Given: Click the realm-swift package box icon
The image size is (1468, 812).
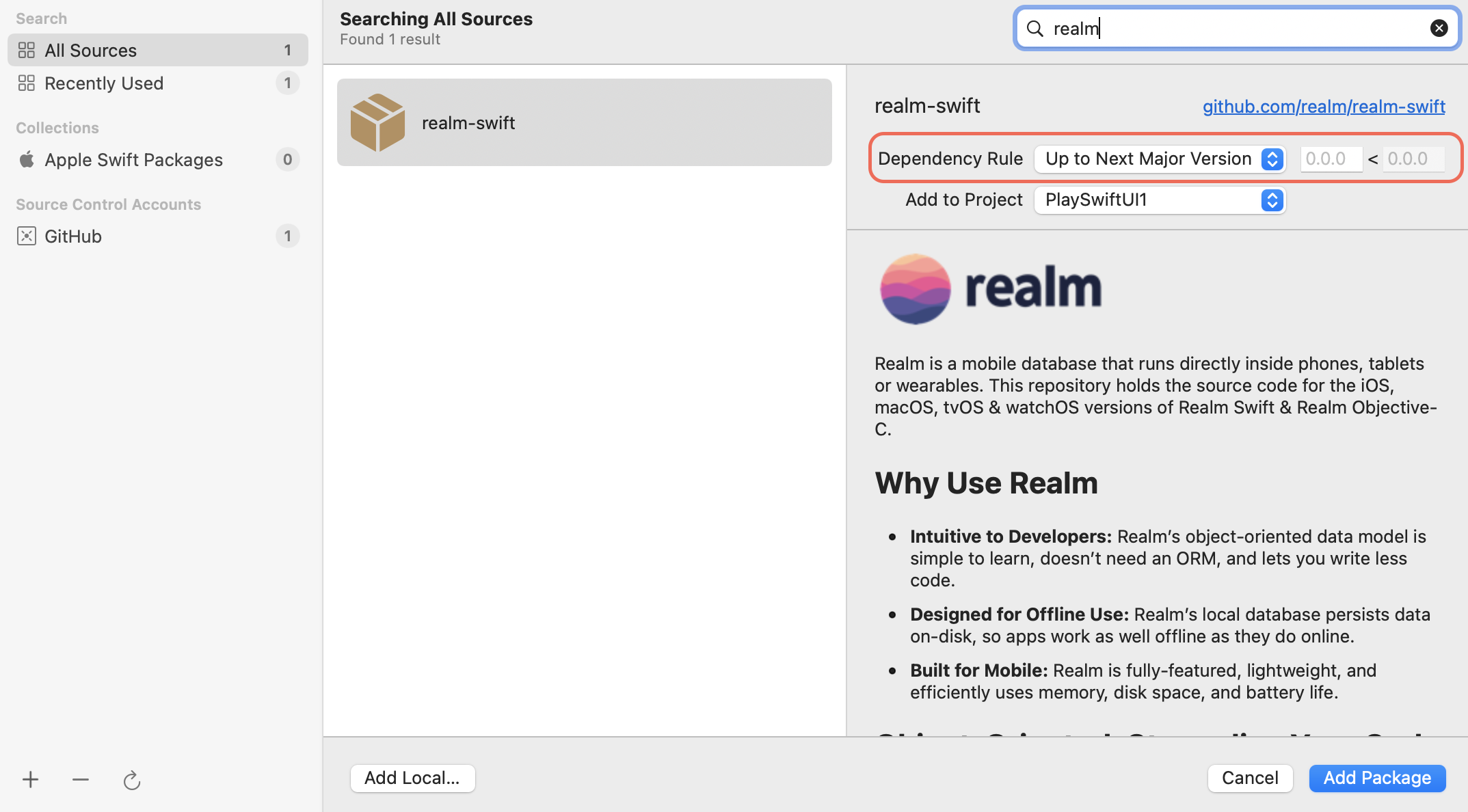Looking at the screenshot, I should coord(377,122).
